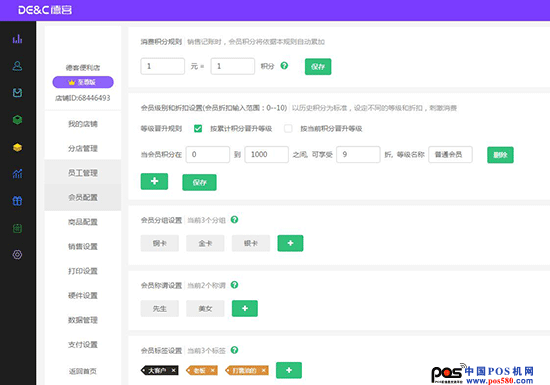The width and height of the screenshot is (550, 385).
Task: Click the discount input field showing 9
Action: click(x=358, y=154)
